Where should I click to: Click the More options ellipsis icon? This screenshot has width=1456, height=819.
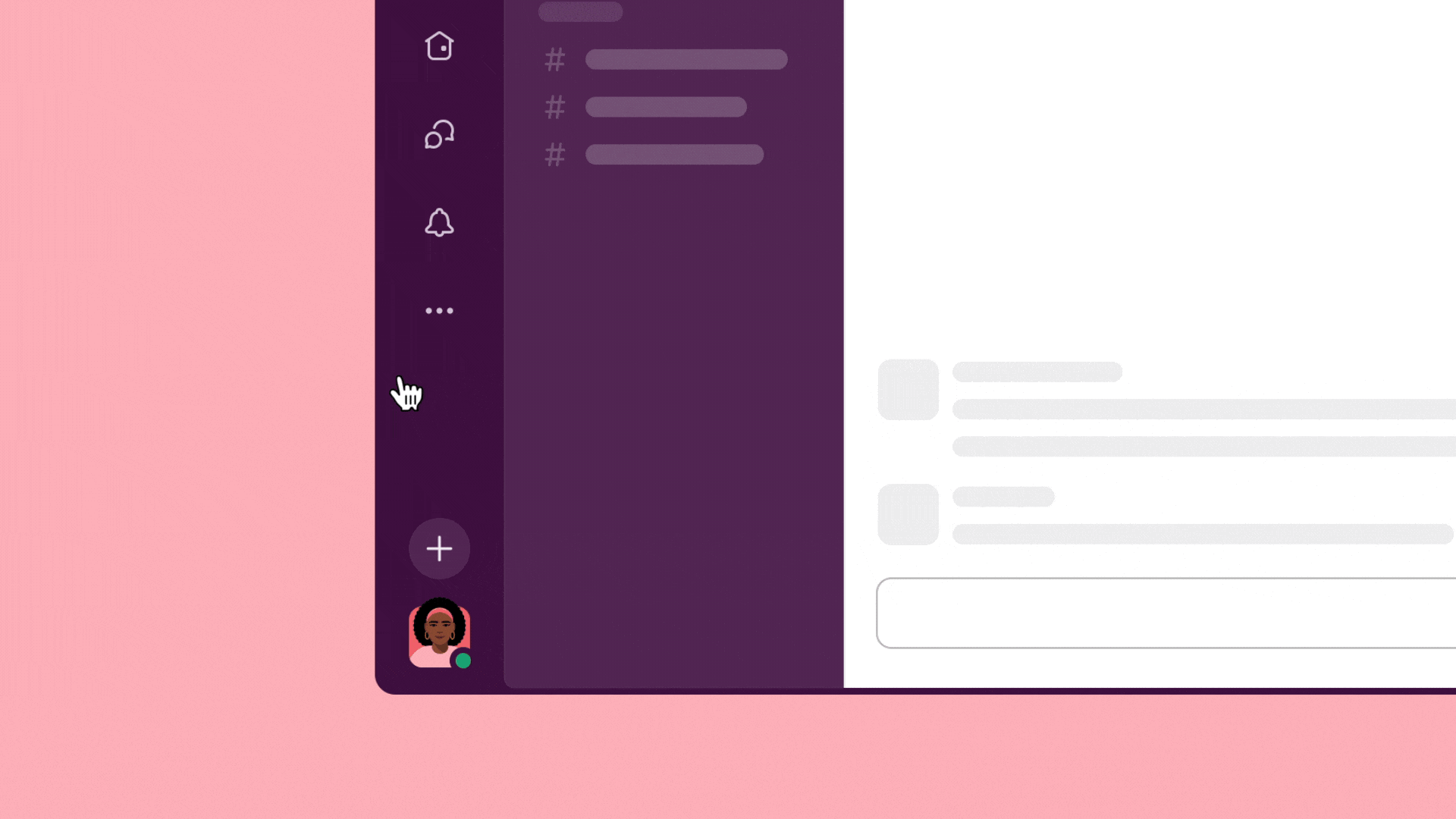click(439, 311)
